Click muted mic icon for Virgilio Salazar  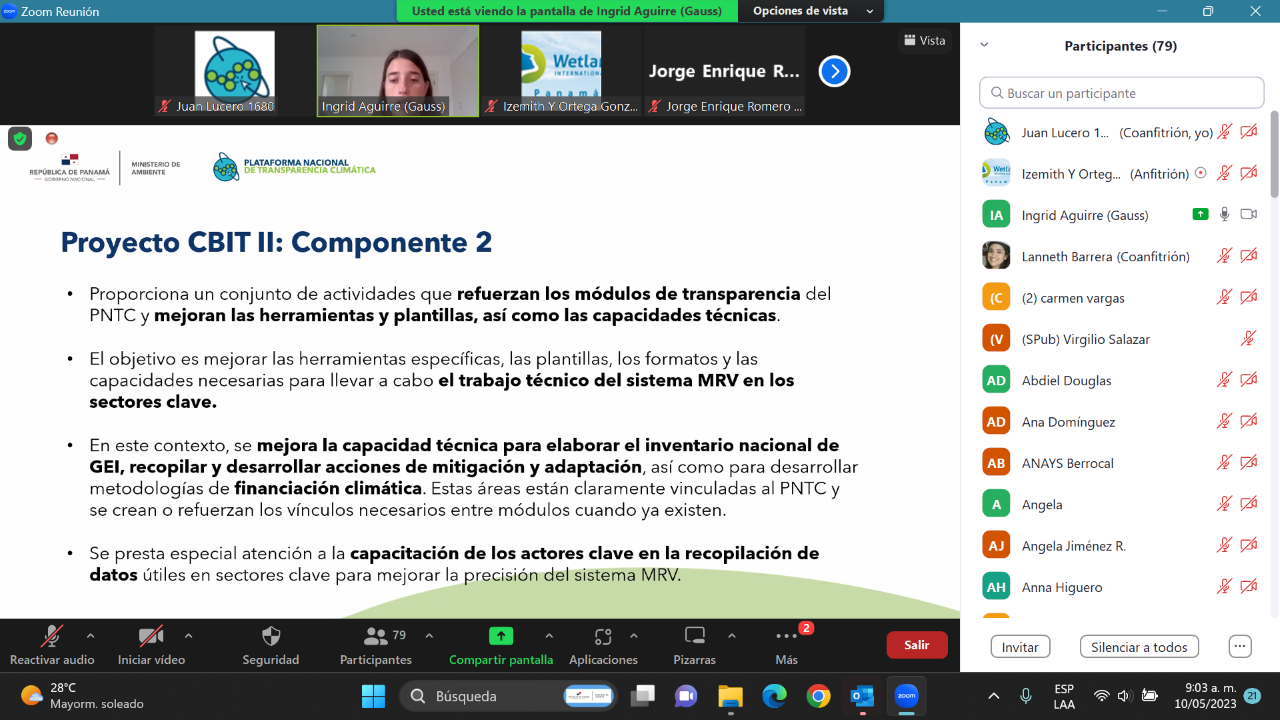(1248, 339)
